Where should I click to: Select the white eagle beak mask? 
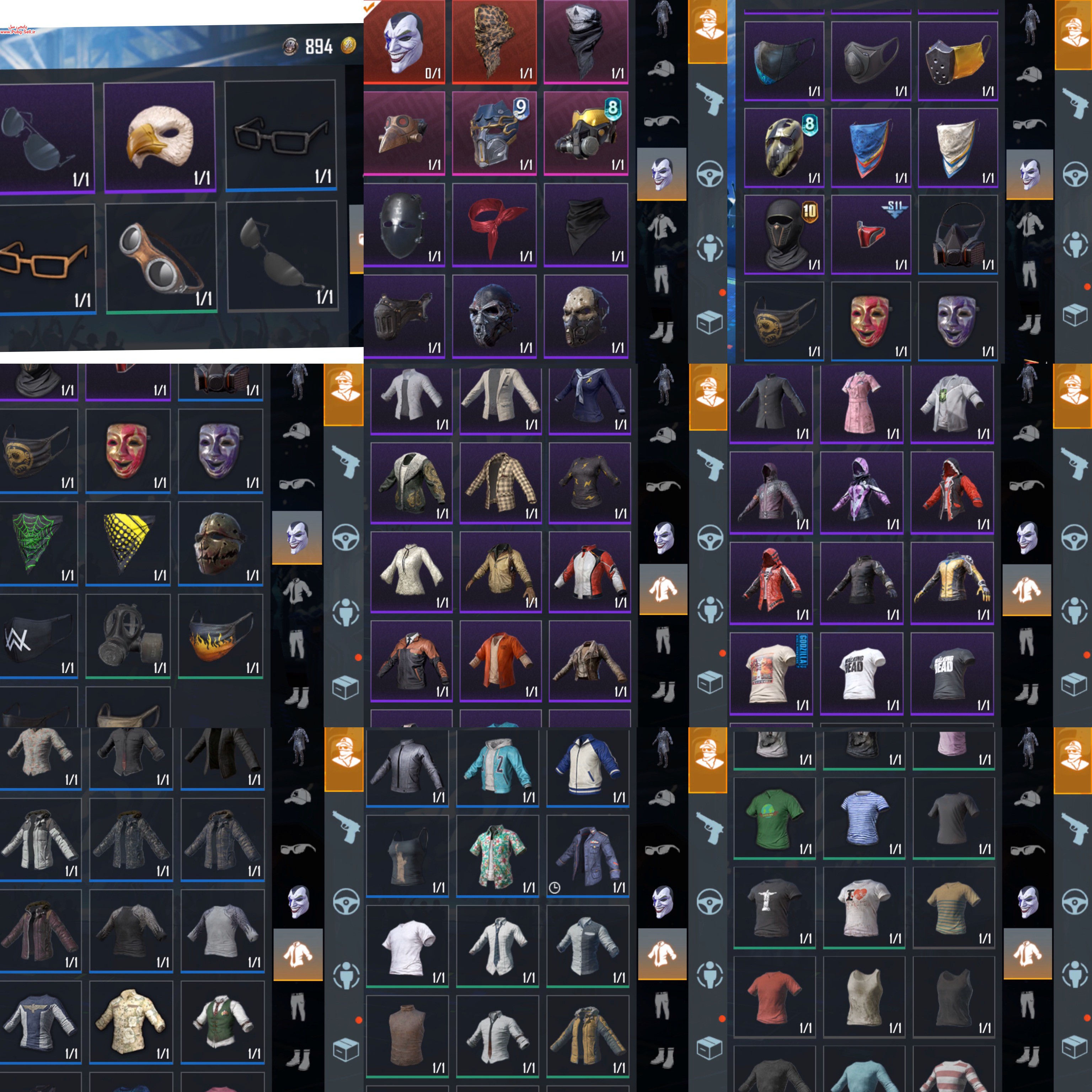pos(159,137)
